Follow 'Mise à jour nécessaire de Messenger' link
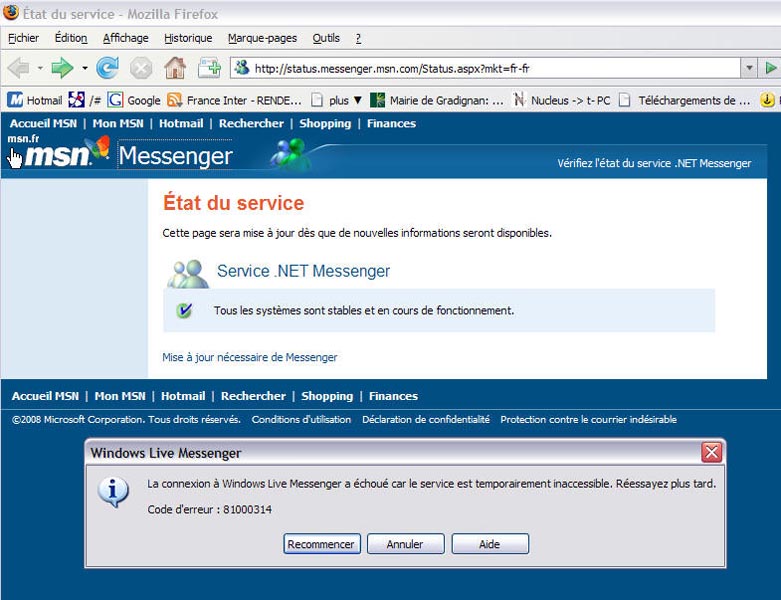 pos(250,357)
